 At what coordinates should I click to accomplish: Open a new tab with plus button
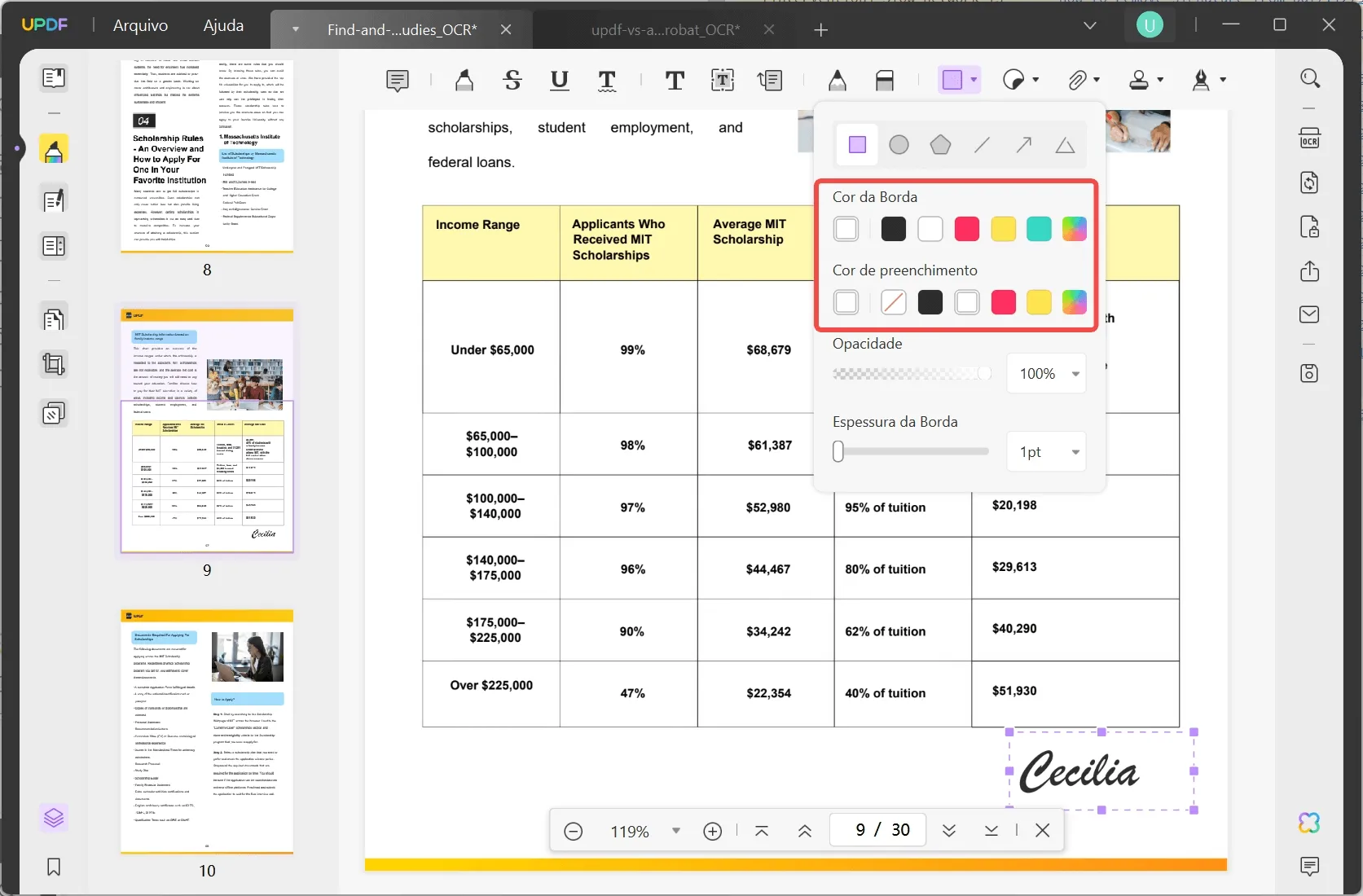(x=821, y=30)
